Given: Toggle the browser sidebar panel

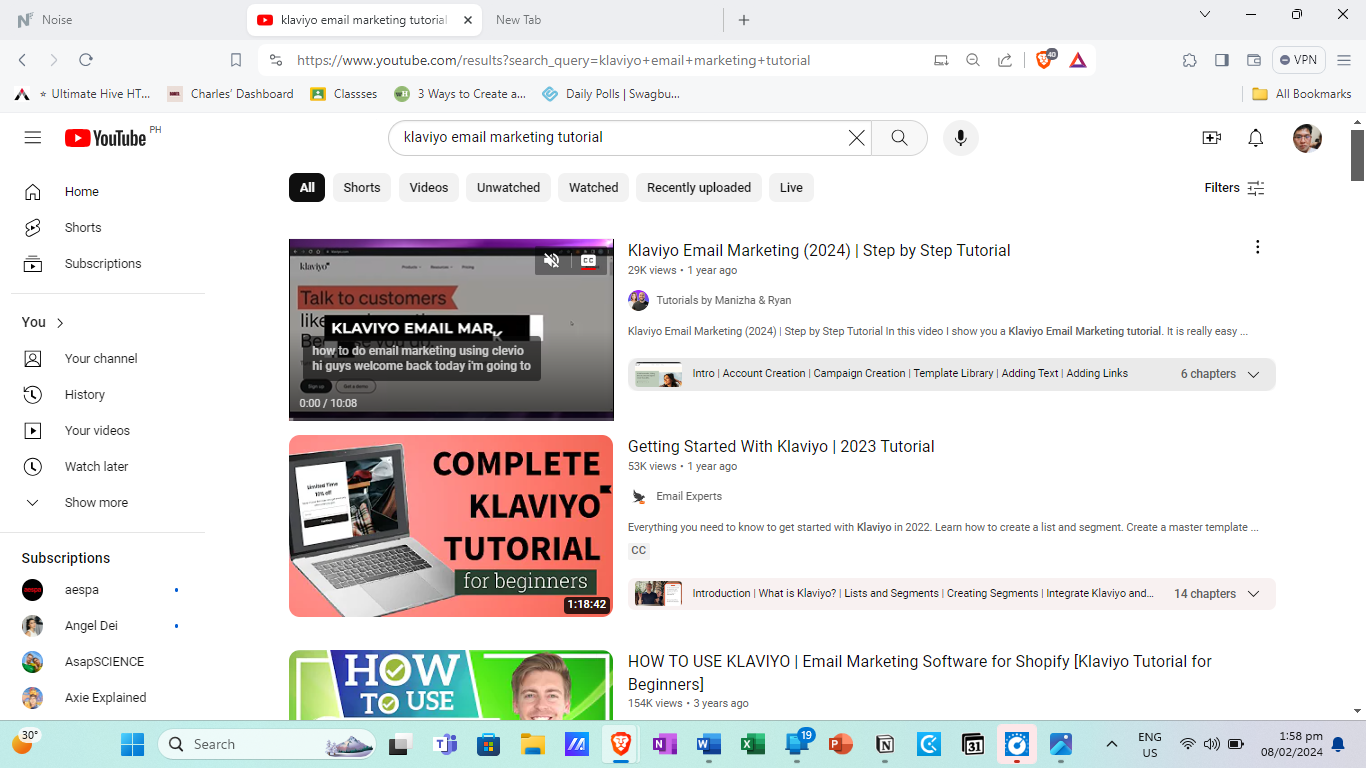Looking at the screenshot, I should [x=1222, y=60].
